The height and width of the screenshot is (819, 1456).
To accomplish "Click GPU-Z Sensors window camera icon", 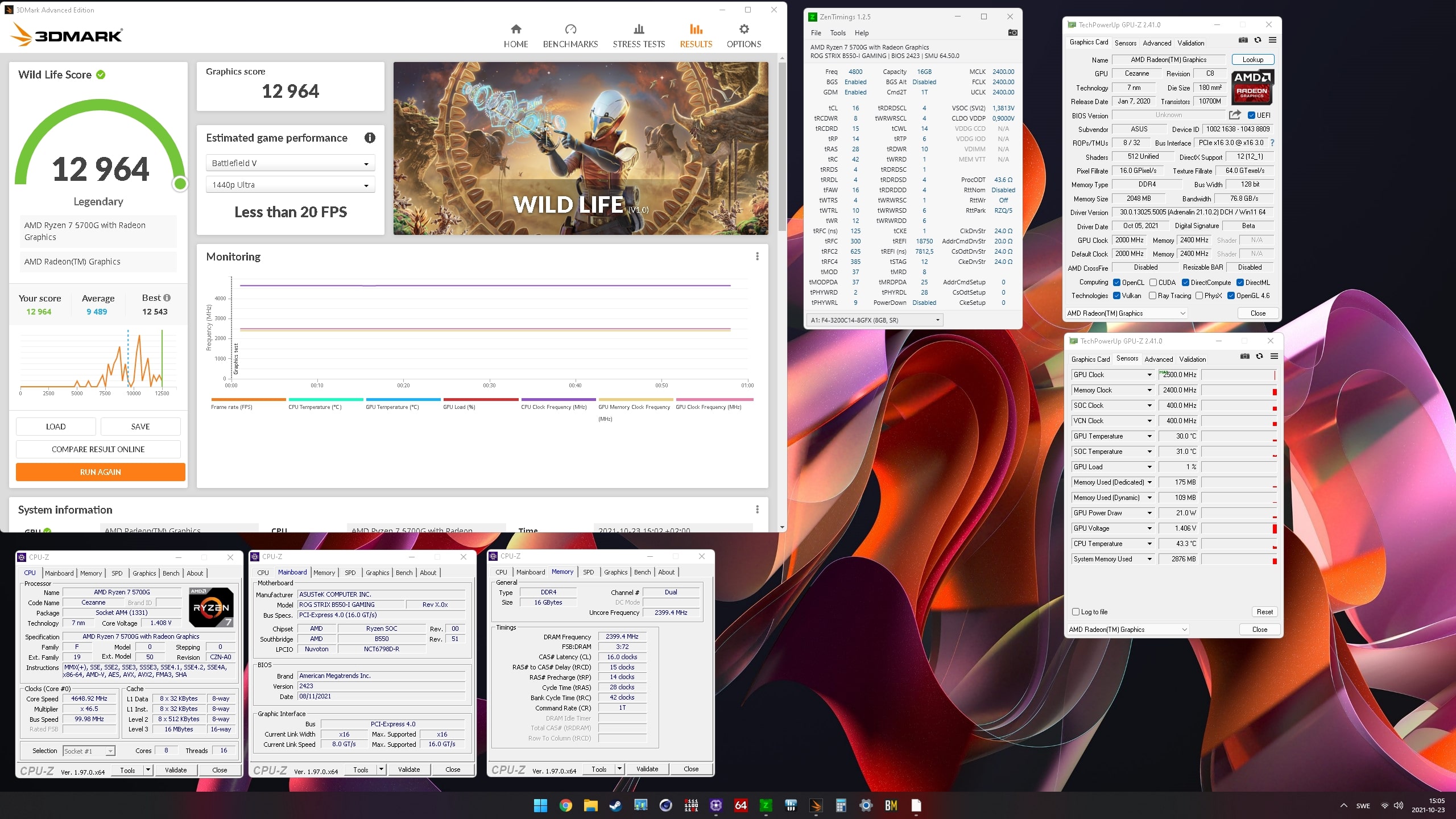I will [x=1245, y=357].
